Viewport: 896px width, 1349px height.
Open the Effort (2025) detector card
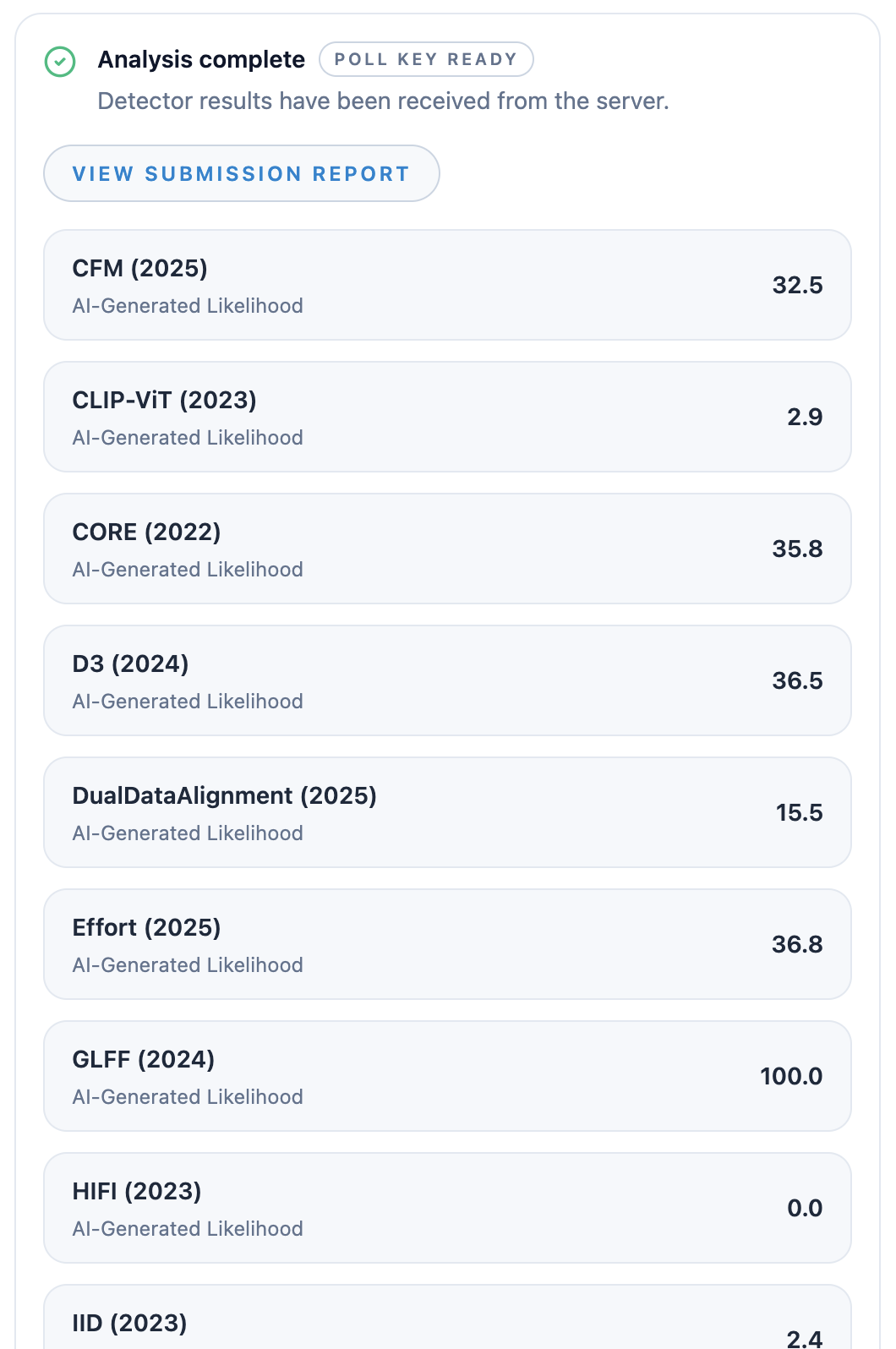447,944
